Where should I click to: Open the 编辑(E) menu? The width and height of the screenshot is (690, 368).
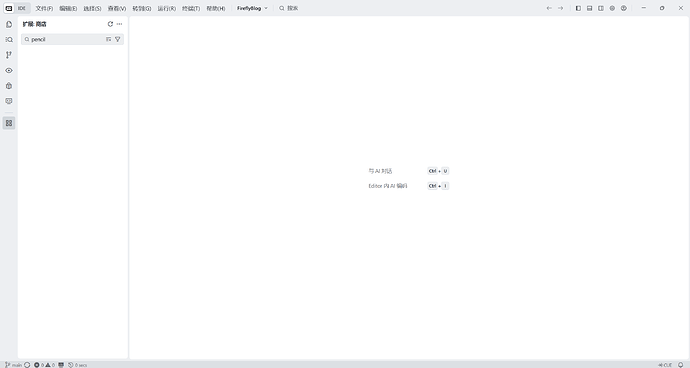[x=68, y=8]
